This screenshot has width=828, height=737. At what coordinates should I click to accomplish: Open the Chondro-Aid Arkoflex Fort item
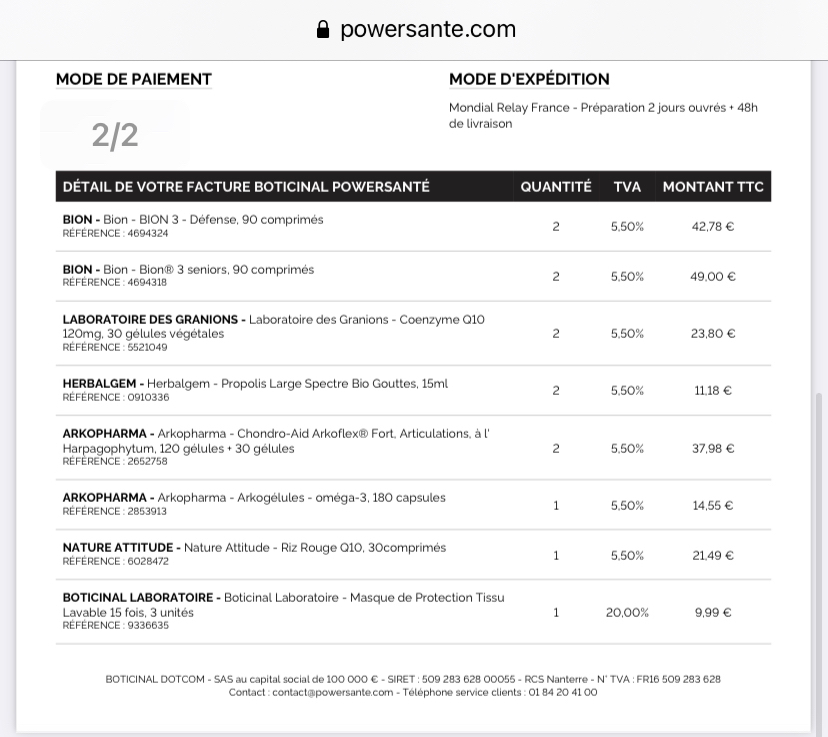pos(275,446)
